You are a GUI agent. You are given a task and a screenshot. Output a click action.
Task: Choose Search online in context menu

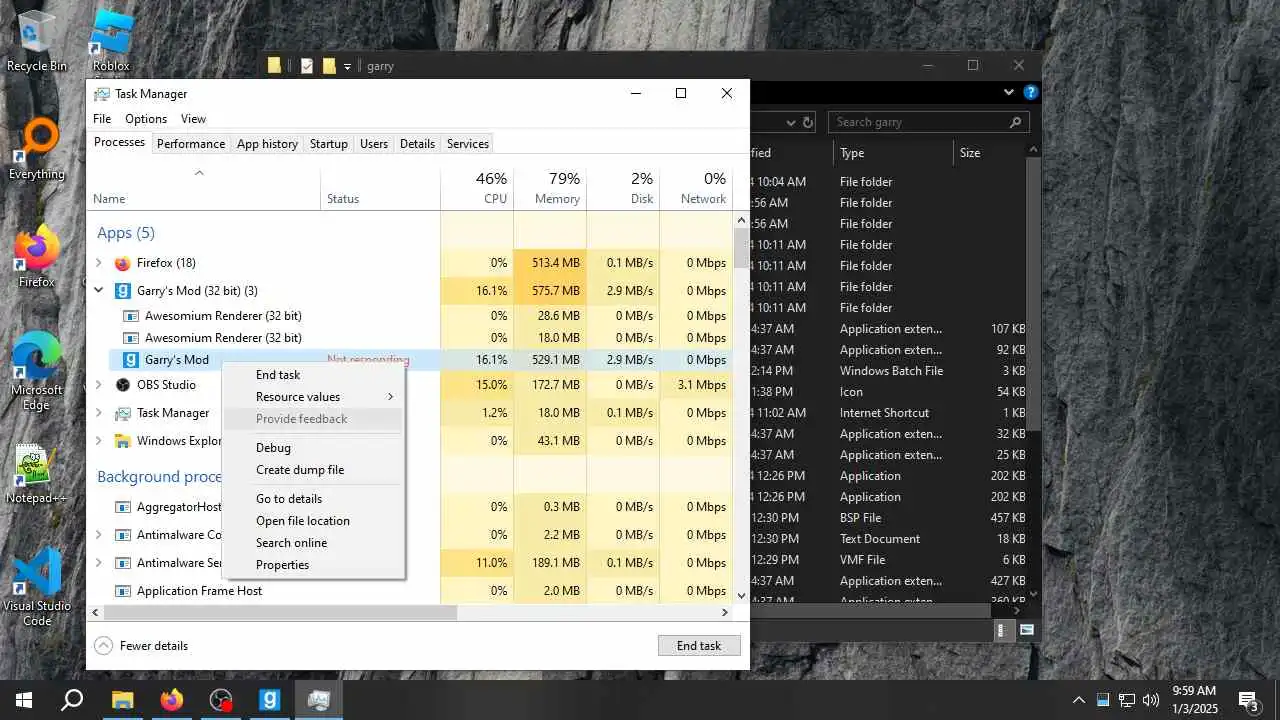pos(313,543)
